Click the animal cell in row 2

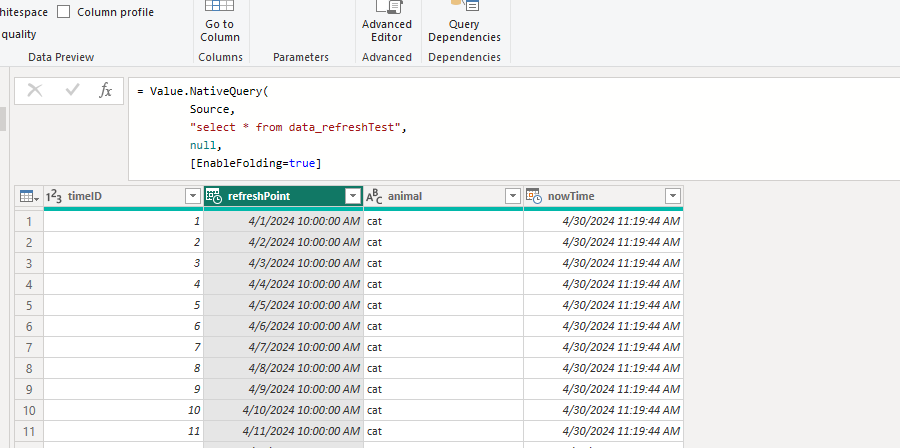(x=444, y=242)
